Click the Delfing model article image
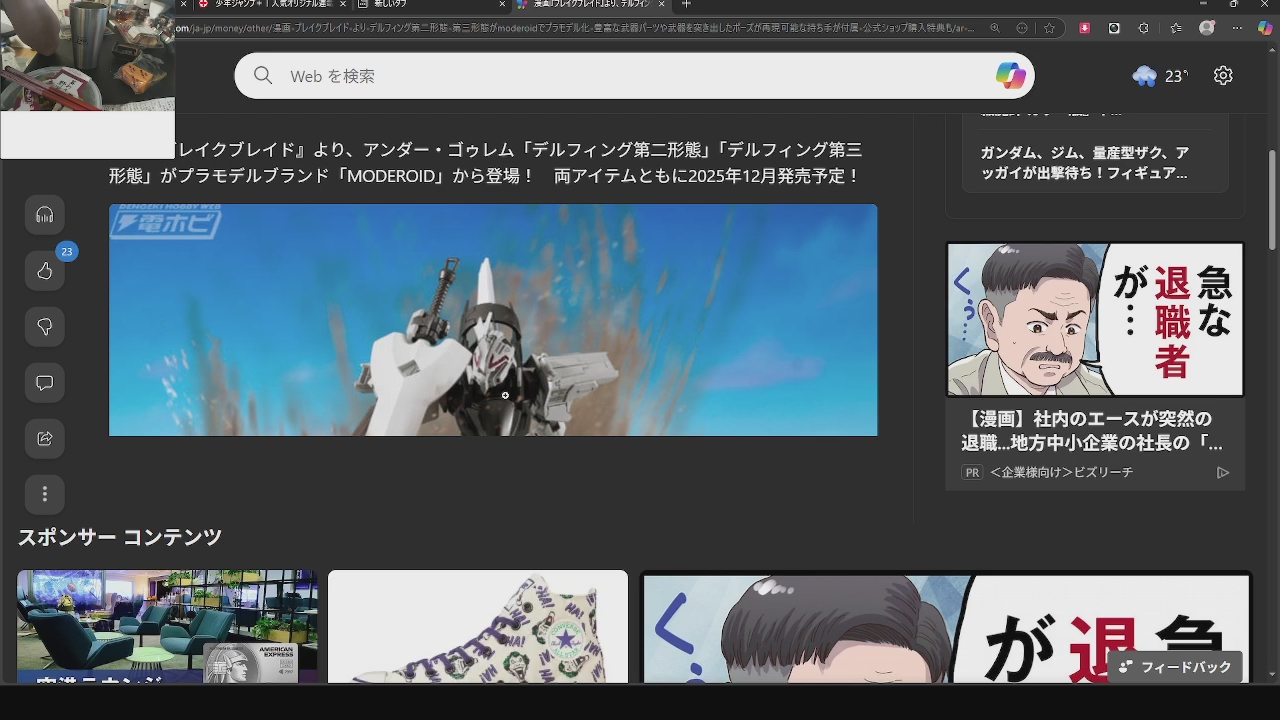Image resolution: width=1280 pixels, height=720 pixels. [493, 320]
